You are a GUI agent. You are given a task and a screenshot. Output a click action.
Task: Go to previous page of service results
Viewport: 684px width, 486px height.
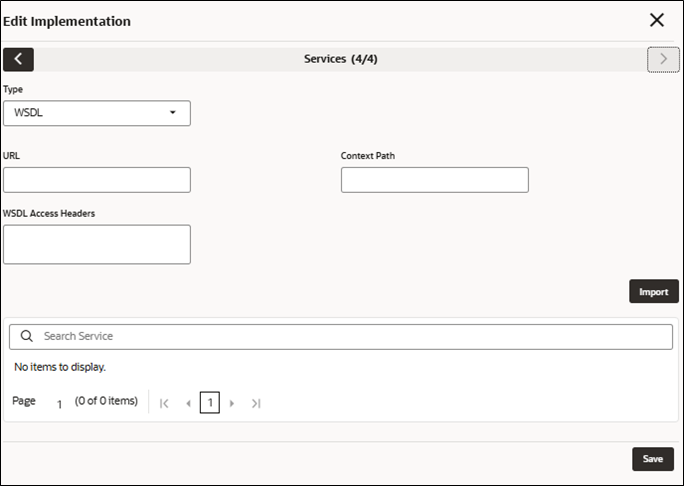coord(188,403)
